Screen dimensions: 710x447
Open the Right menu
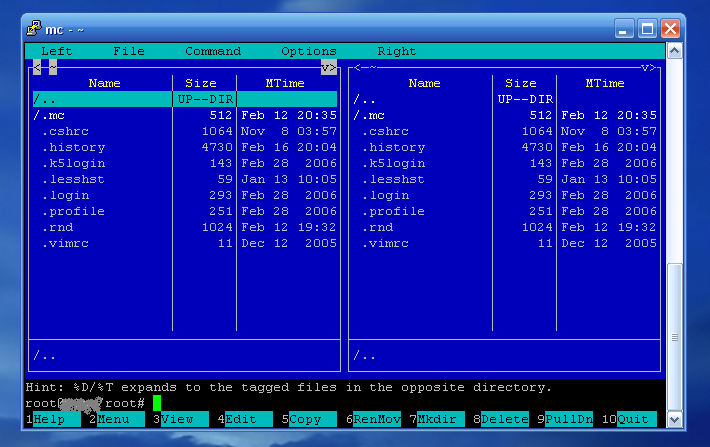tap(397, 51)
